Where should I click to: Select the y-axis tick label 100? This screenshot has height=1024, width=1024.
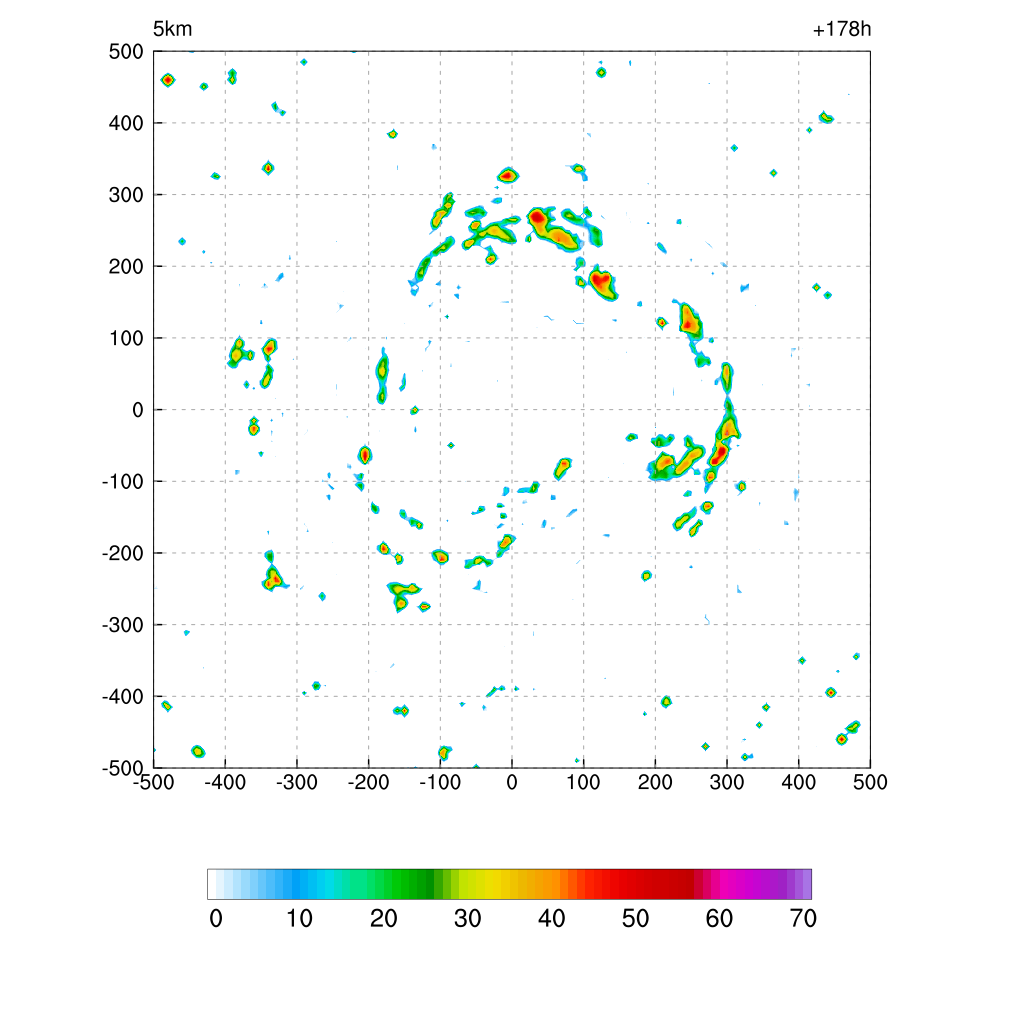[126, 338]
